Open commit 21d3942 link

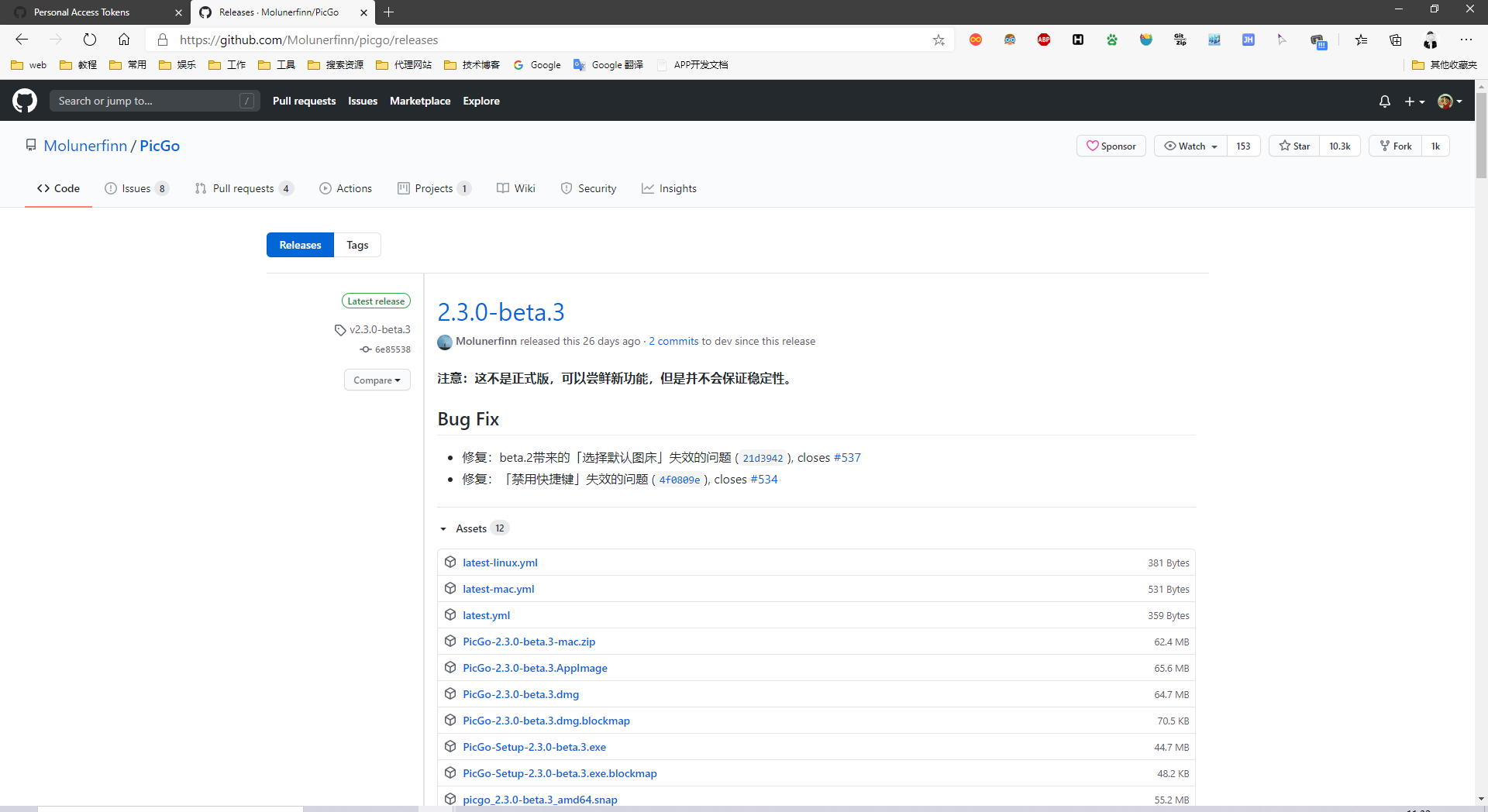point(763,458)
